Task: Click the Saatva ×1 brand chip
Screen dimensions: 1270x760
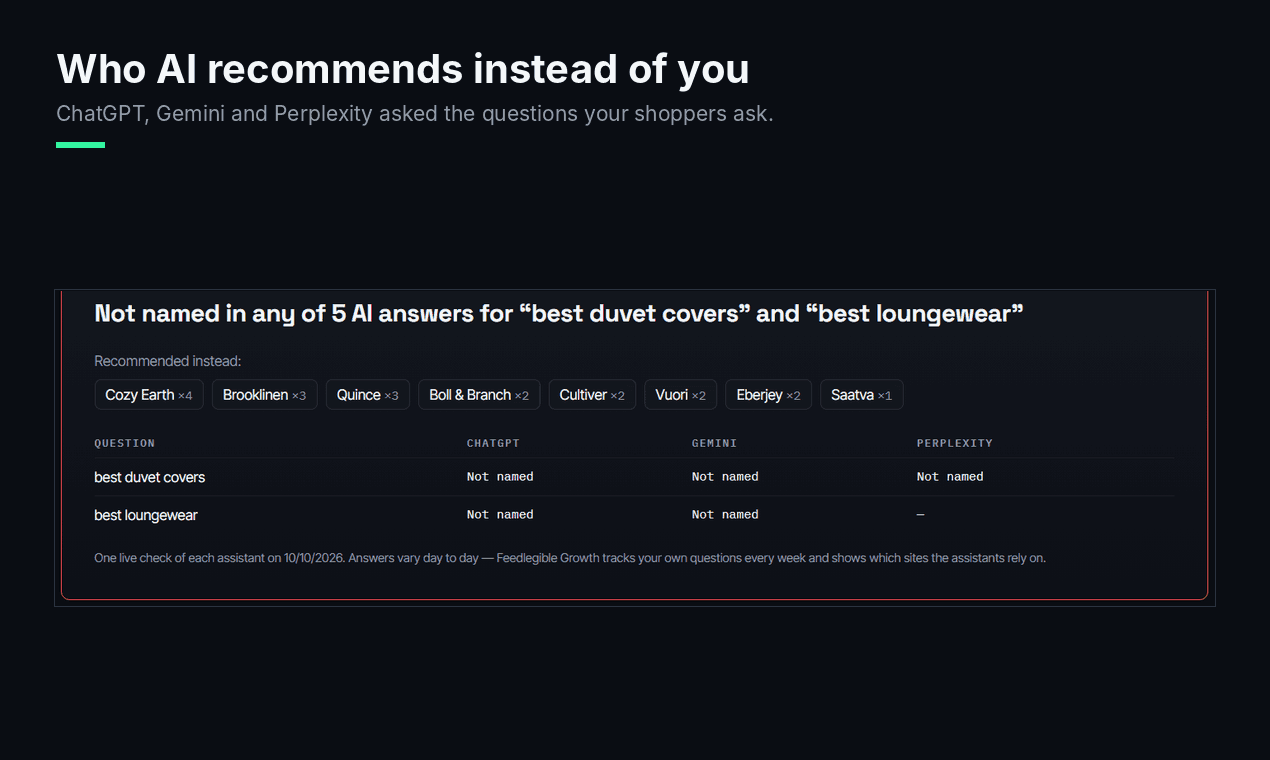Action: tap(862, 395)
